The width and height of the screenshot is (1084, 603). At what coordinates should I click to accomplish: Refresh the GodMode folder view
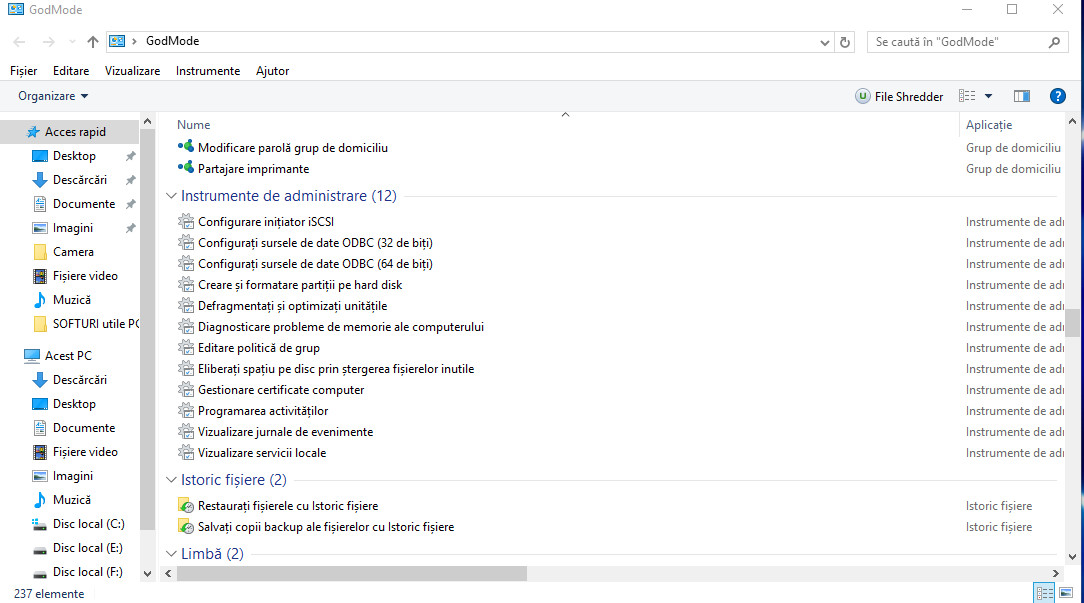pyautogui.click(x=844, y=41)
